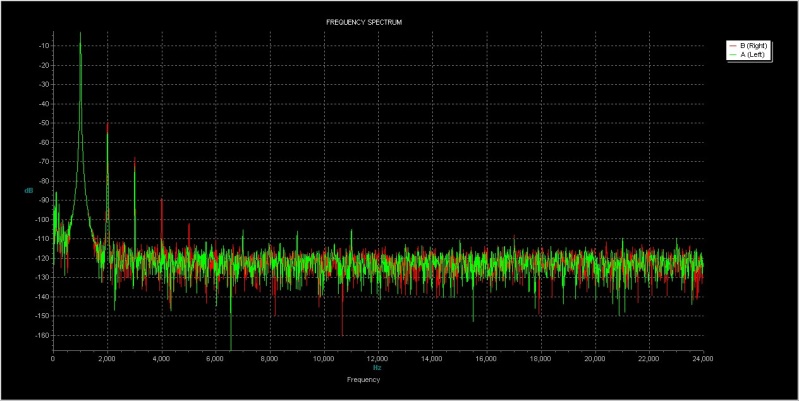Click the Frequency caption below the chart
The image size is (799, 401).
(x=363, y=380)
